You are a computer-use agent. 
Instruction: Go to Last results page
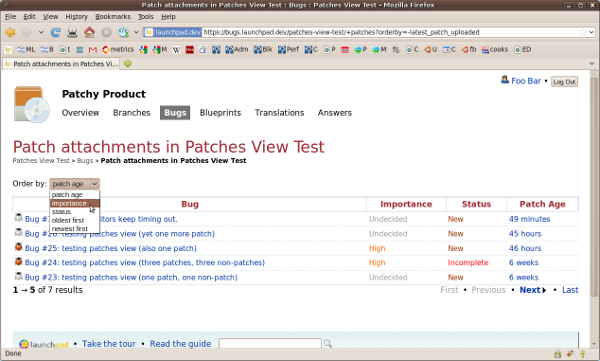coord(570,290)
